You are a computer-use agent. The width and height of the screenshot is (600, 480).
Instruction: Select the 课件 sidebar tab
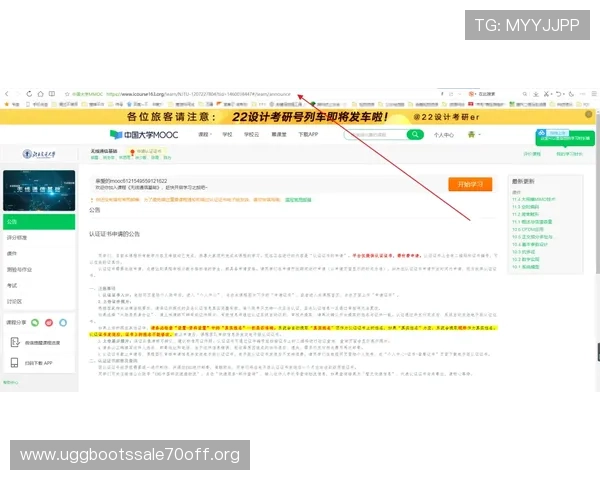click(39, 253)
